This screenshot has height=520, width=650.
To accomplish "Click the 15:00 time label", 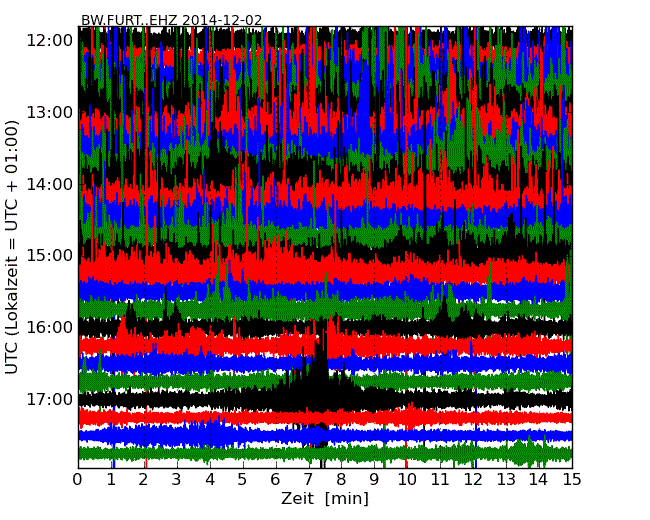I will pos(50,255).
